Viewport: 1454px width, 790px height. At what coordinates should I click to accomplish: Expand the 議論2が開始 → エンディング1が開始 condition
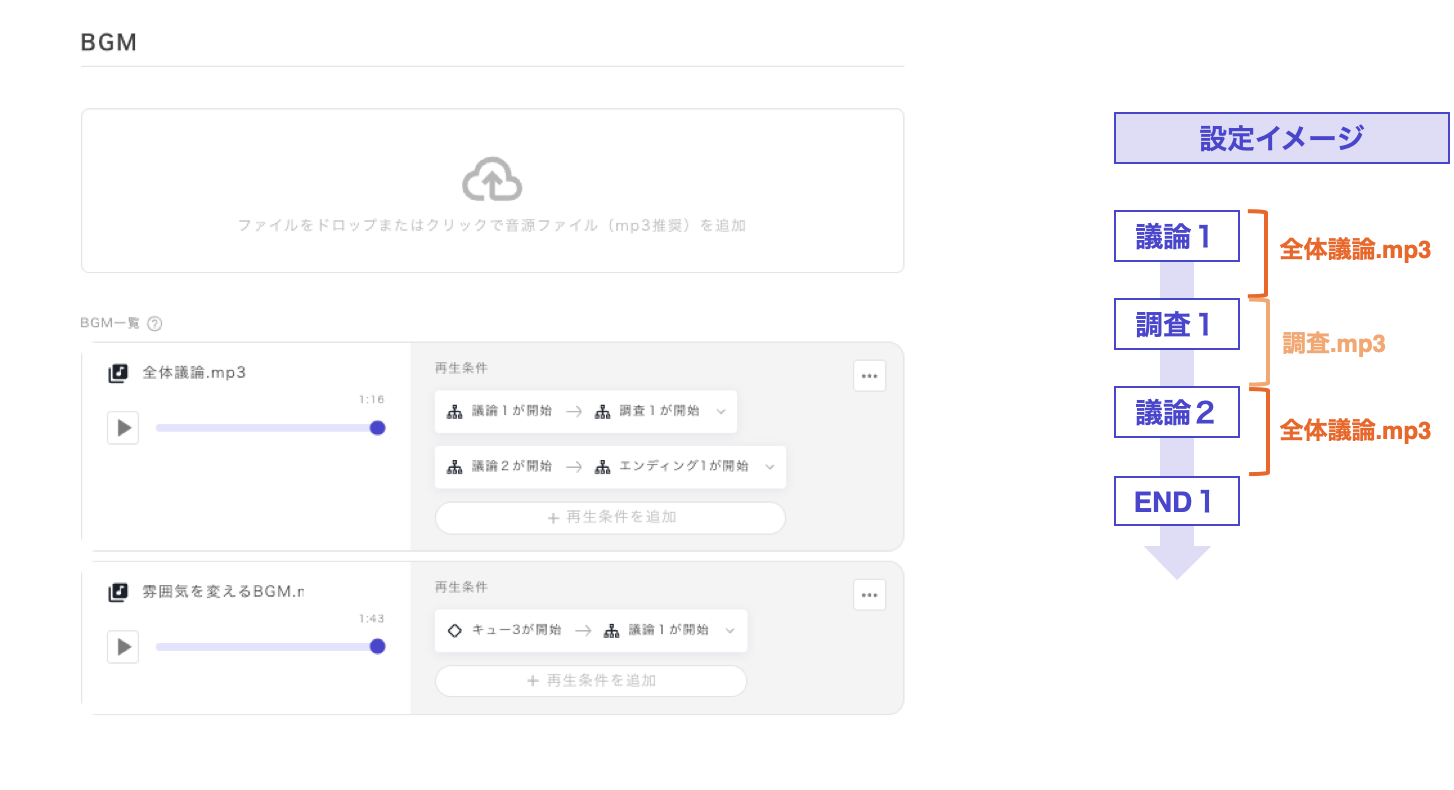(769, 467)
